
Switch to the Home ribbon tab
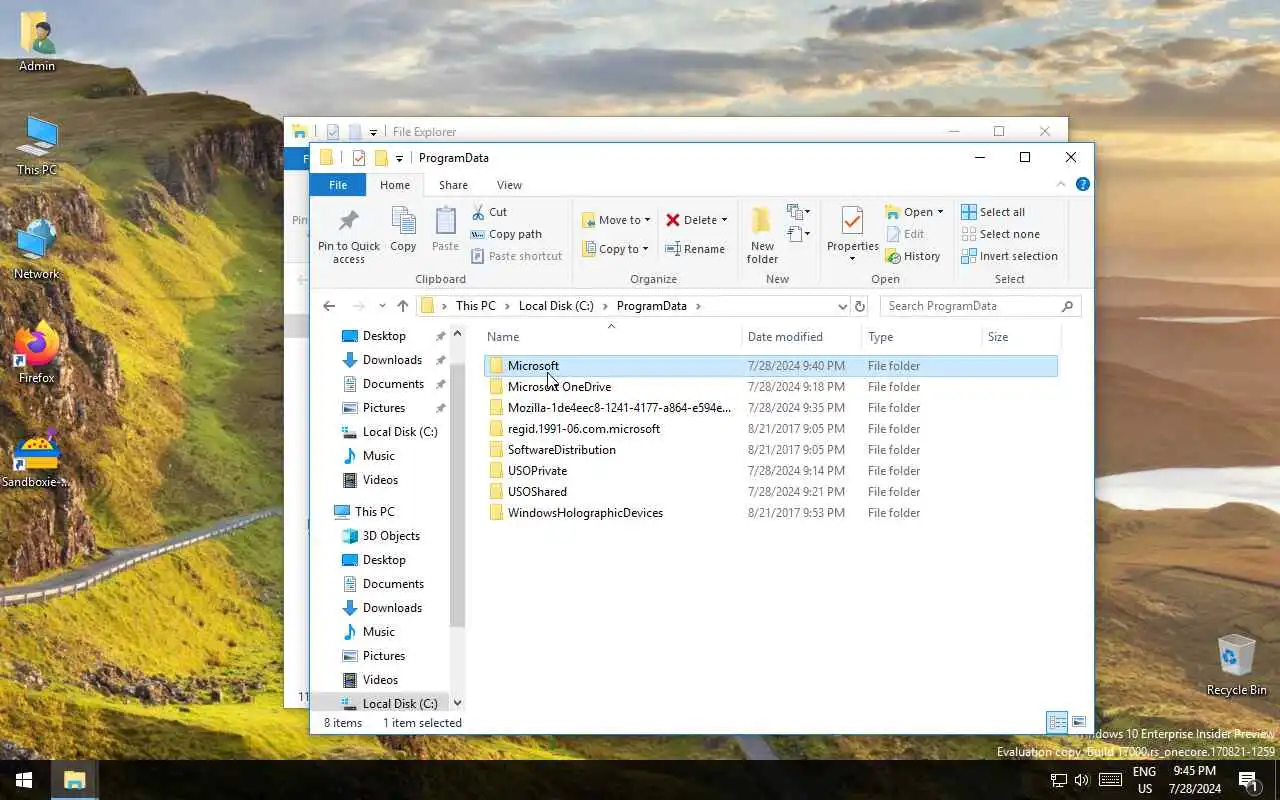[x=395, y=185]
